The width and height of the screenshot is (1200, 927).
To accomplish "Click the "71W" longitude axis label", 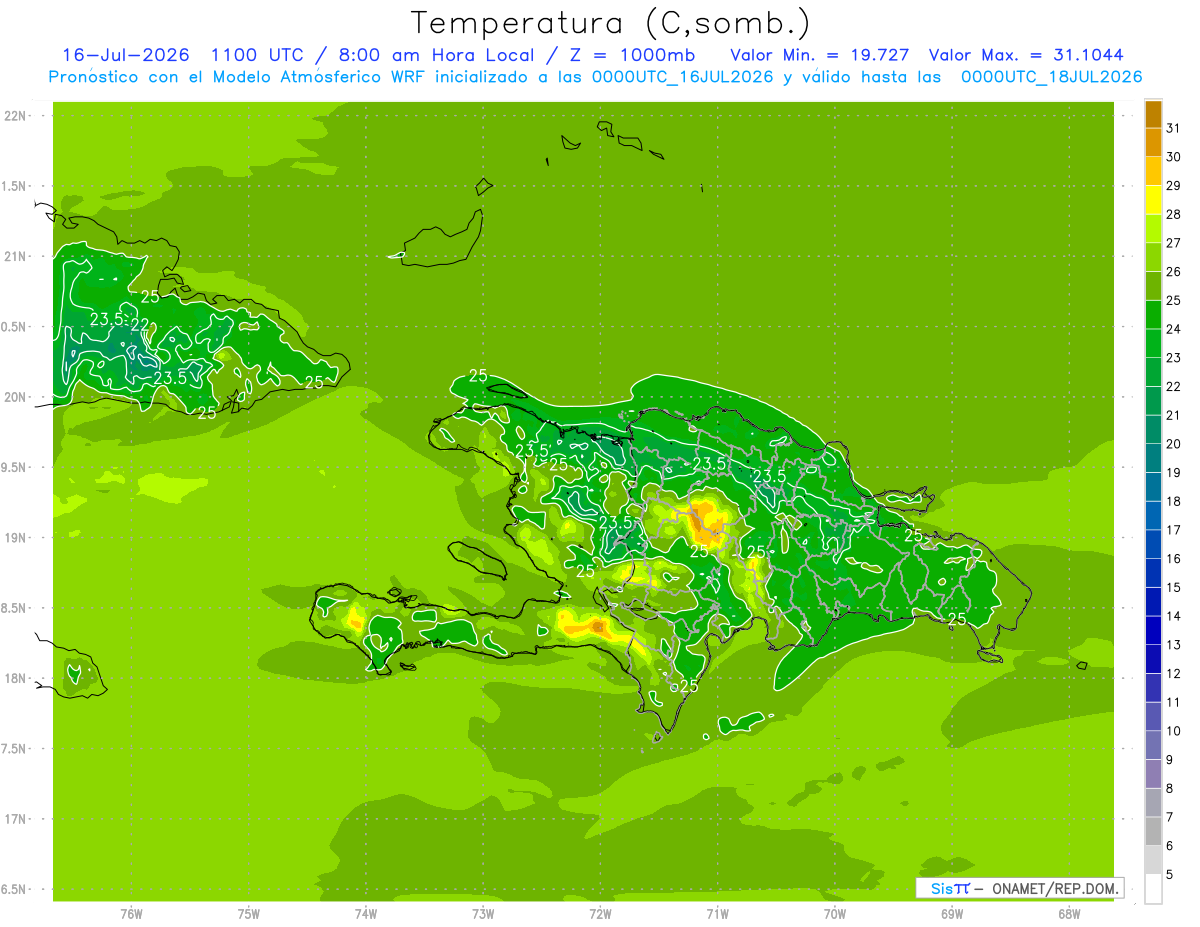I will [717, 913].
